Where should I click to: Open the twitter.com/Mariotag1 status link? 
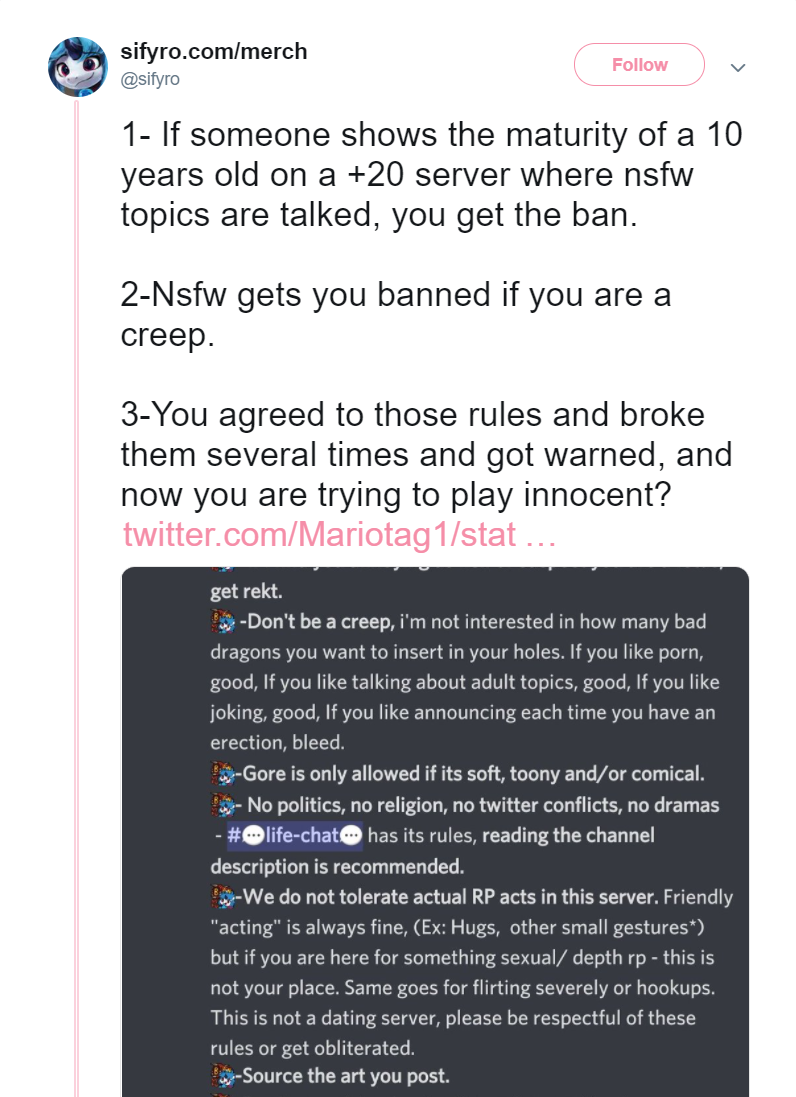340,535
